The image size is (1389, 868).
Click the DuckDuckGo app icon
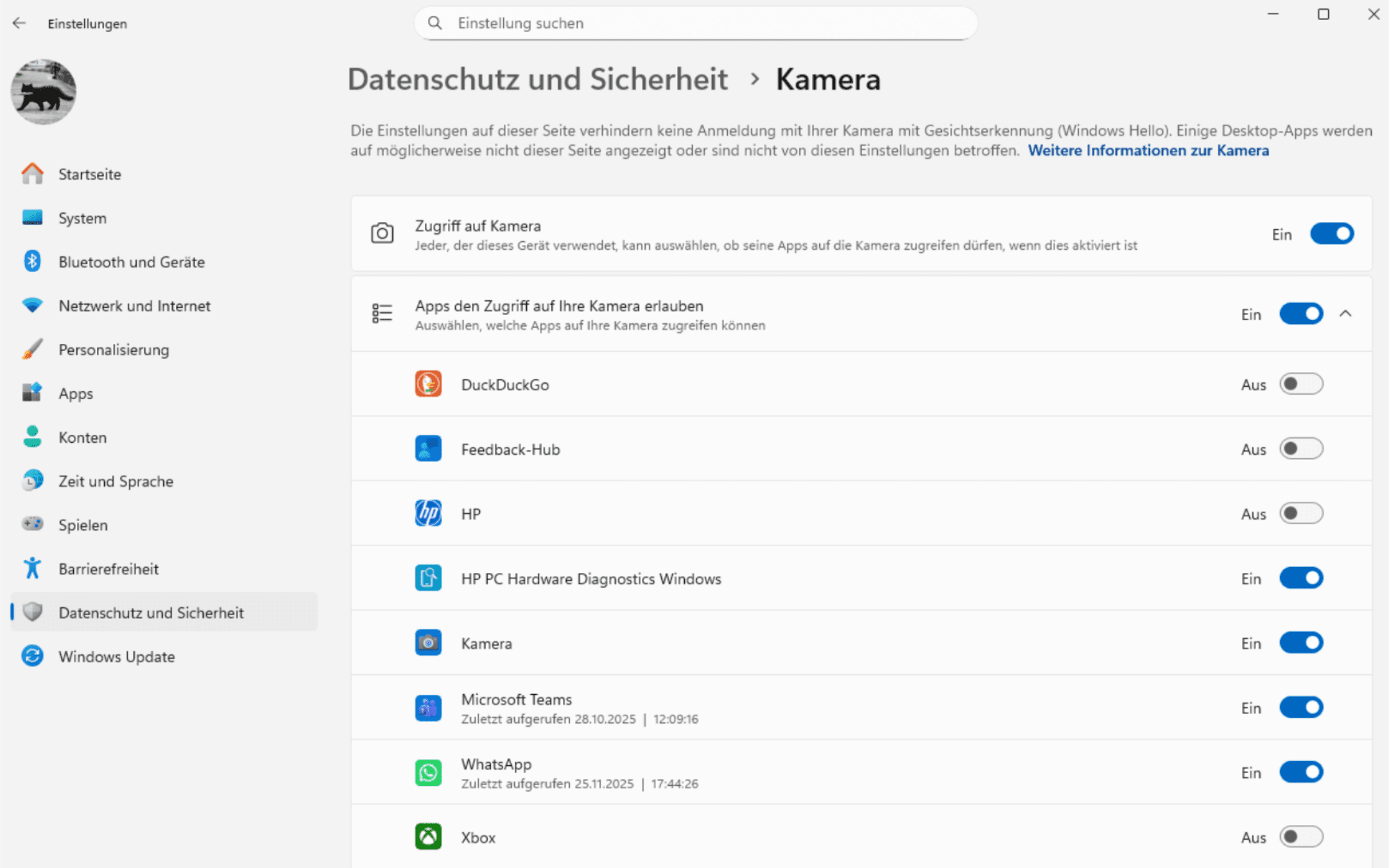pyautogui.click(x=428, y=384)
